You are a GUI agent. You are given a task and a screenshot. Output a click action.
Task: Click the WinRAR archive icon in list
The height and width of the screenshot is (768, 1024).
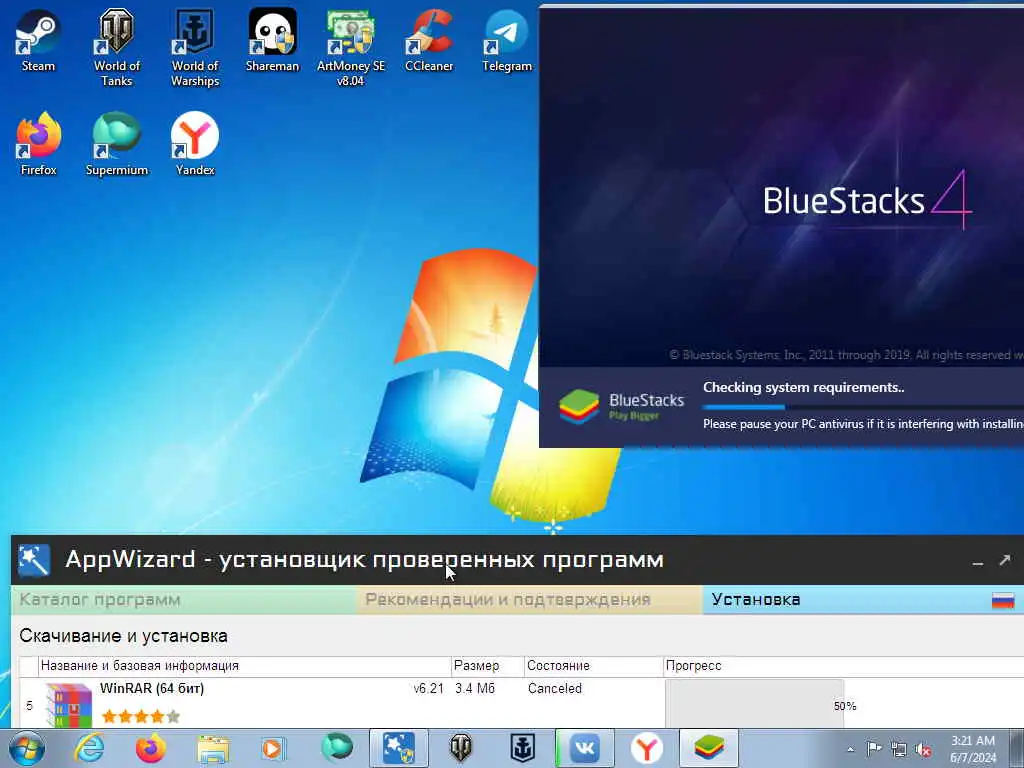69,705
